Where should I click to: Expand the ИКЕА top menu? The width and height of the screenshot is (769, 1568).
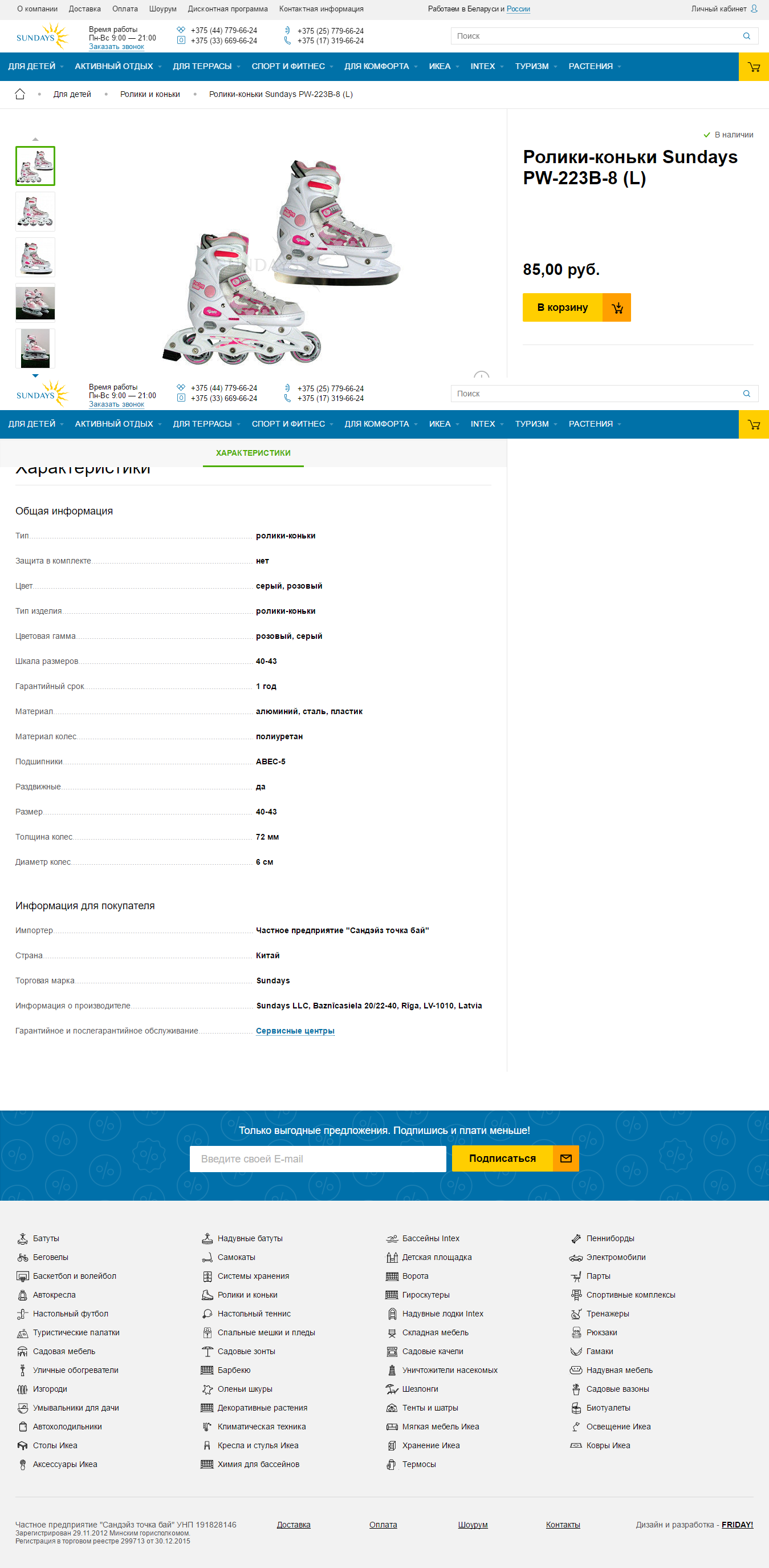tap(444, 66)
